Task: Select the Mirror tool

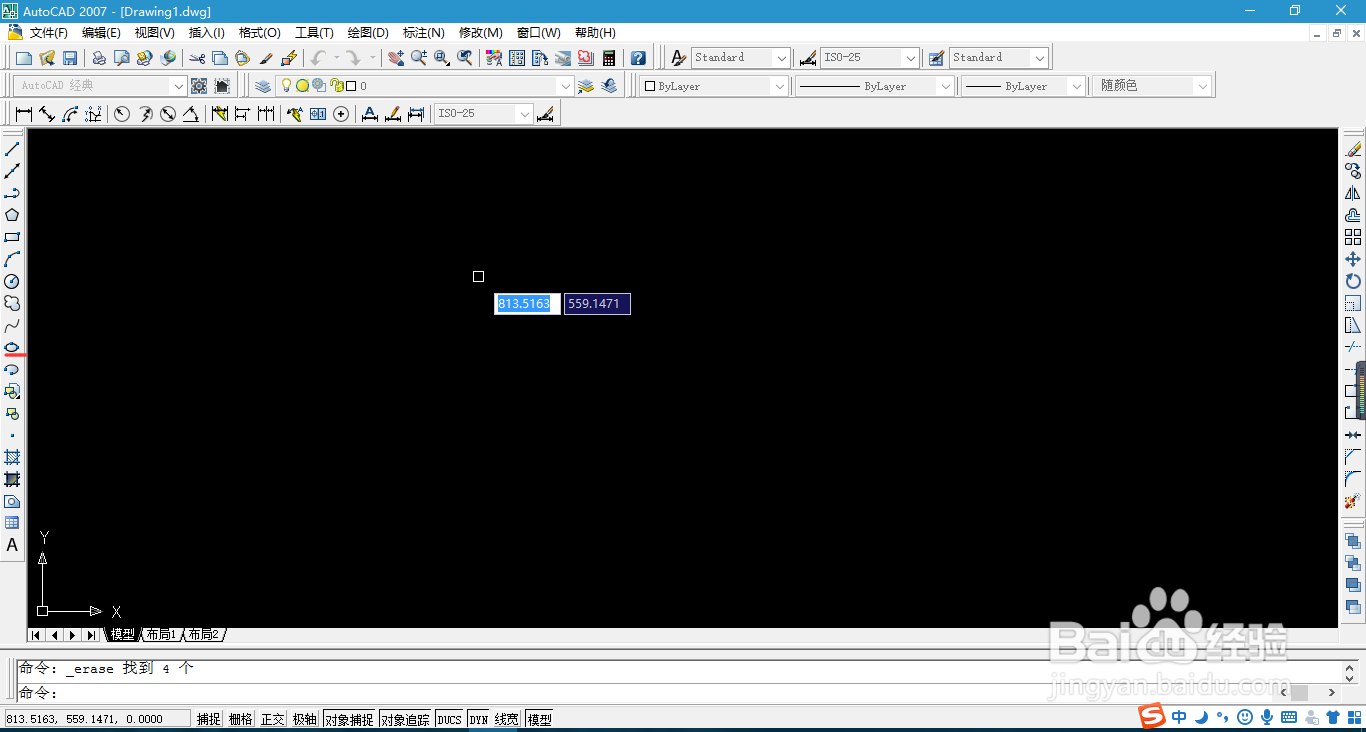Action: pyautogui.click(x=1353, y=193)
